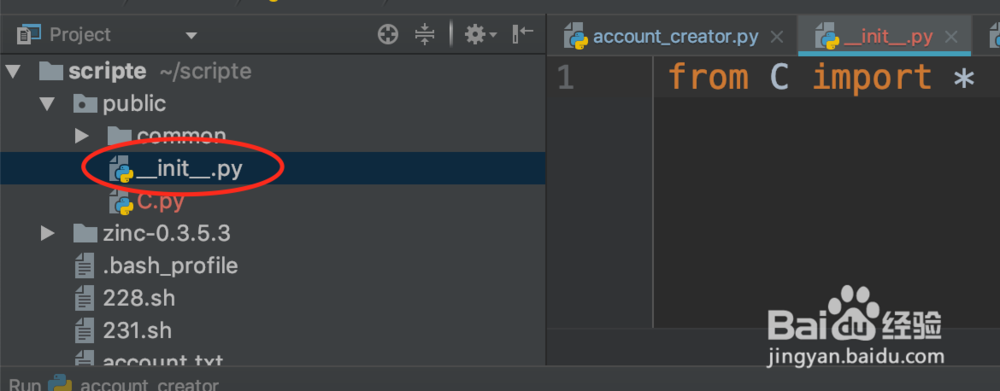Click line number 1 in the gutter
Viewport: 1000px width, 391px height.
(x=566, y=78)
